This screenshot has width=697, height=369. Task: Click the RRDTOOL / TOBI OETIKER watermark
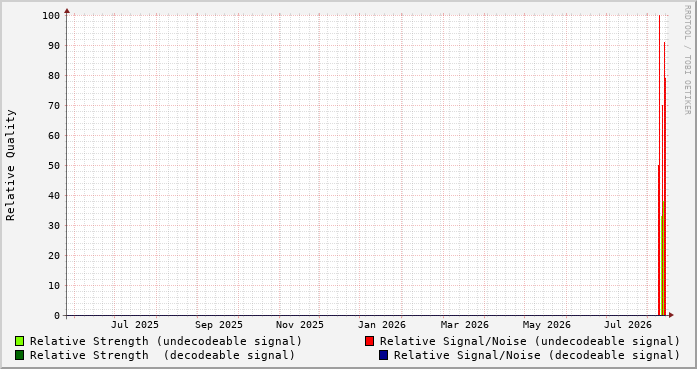(x=687, y=60)
